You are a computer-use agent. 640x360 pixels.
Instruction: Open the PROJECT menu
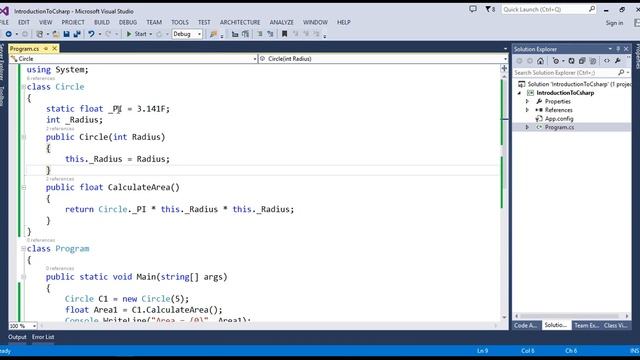(x=73, y=22)
